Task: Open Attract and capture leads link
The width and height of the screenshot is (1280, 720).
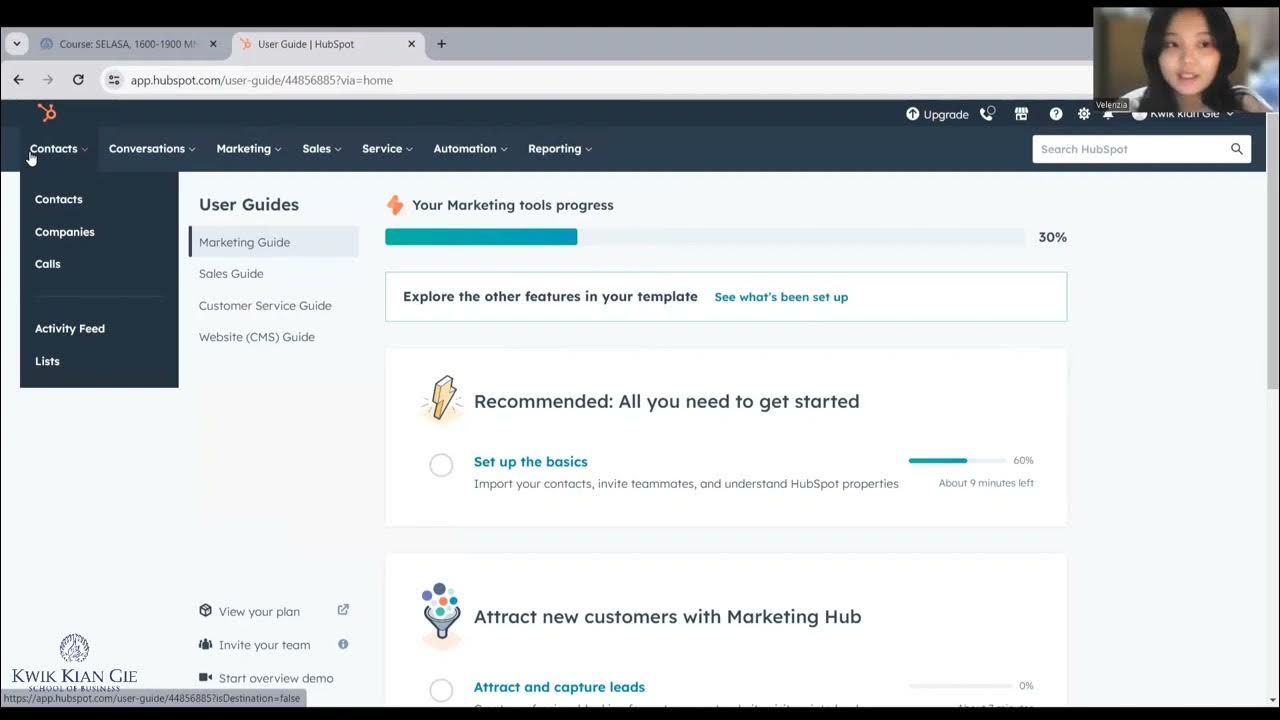Action: coord(559,687)
